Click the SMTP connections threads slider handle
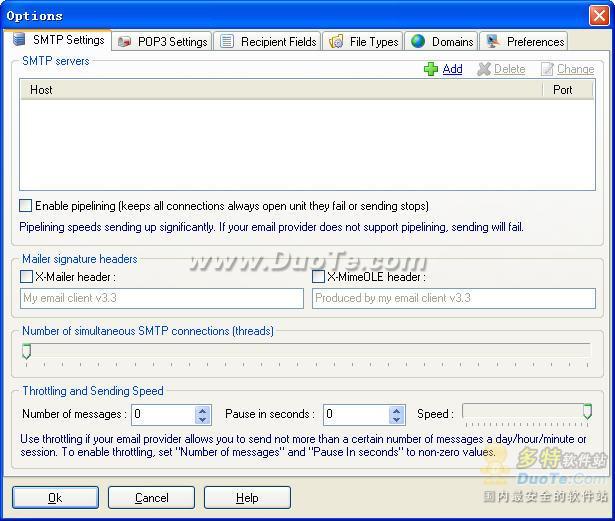Viewport: 615px width, 521px height. 26,352
